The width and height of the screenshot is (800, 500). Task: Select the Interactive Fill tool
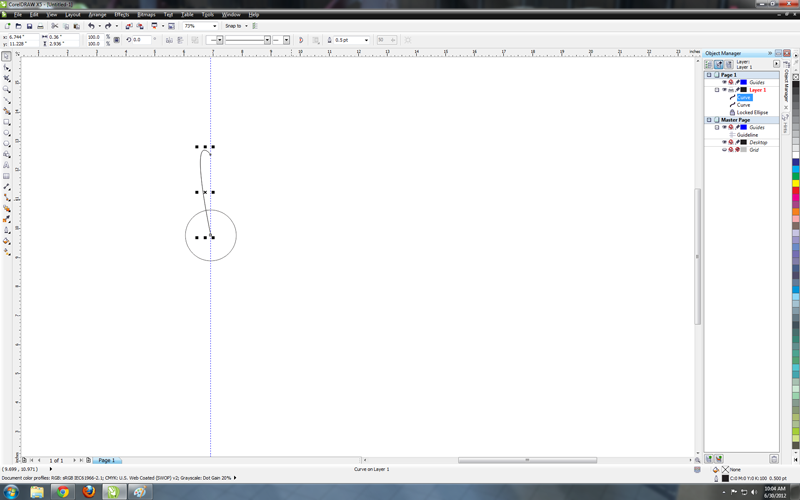pos(6,252)
